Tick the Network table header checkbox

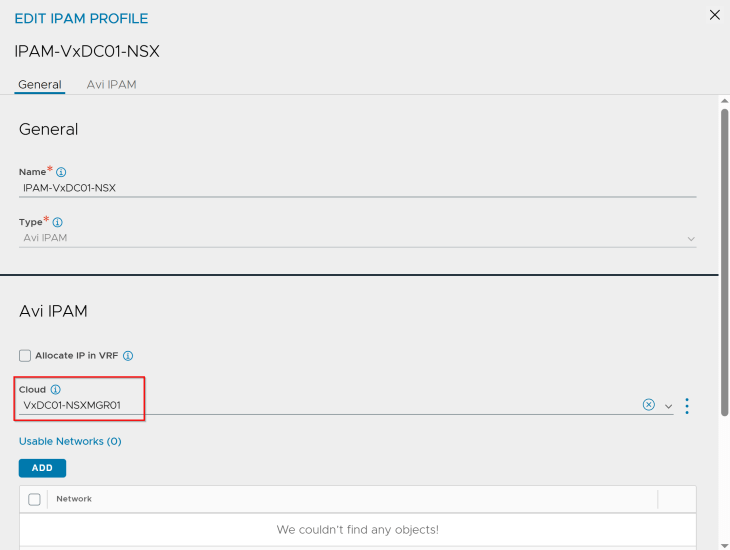(34, 499)
